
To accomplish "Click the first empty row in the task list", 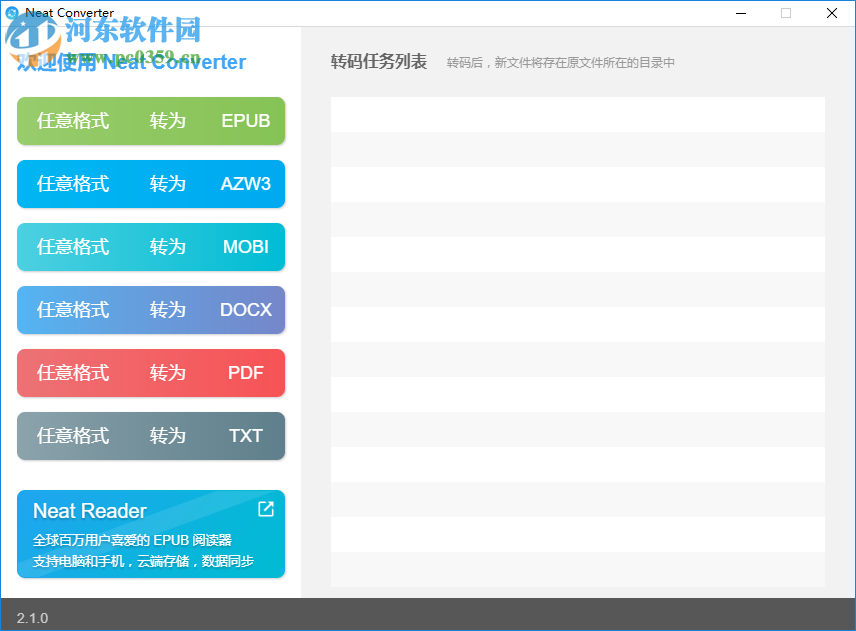I will click(577, 113).
